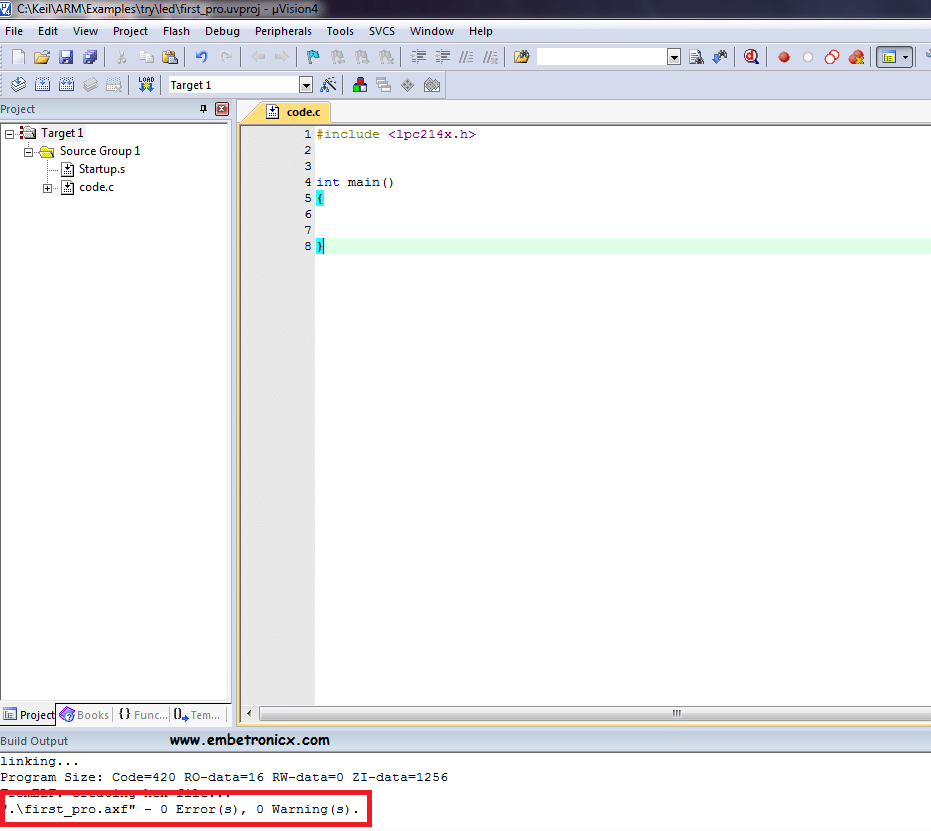Disable all breakpoints icon
Screen dimensions: 931x831
tap(832, 58)
